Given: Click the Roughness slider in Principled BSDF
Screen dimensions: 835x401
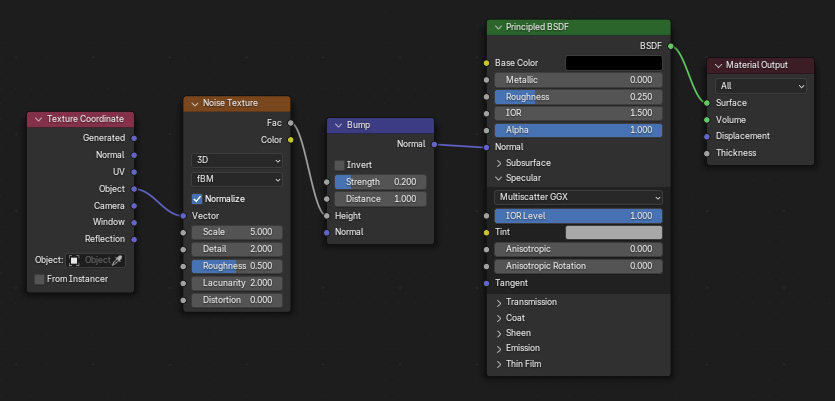Looking at the screenshot, I should [x=578, y=97].
